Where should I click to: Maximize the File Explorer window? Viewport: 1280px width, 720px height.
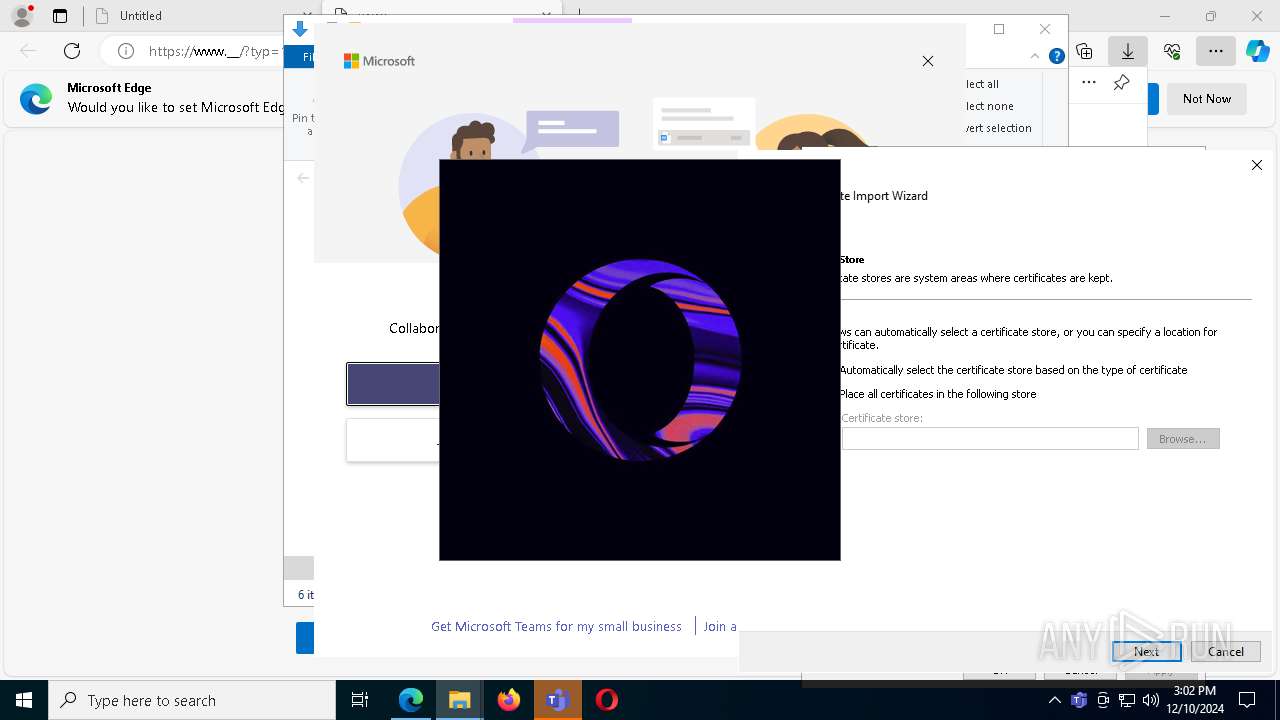tap(999, 29)
